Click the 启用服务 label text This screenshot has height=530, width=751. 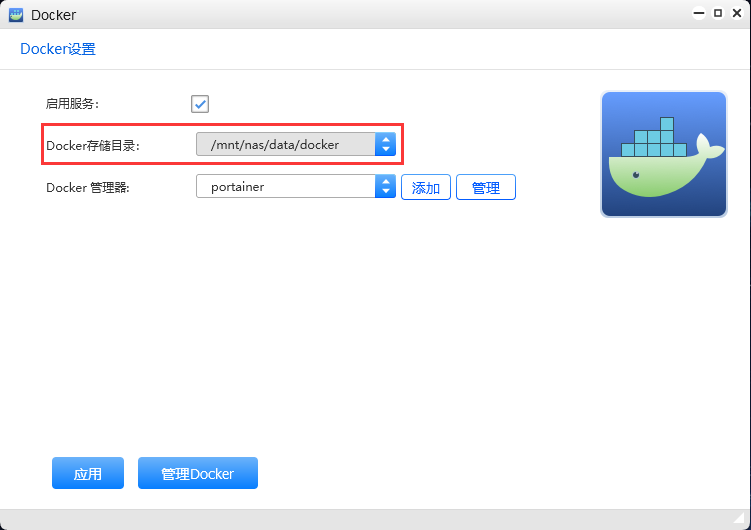72,104
